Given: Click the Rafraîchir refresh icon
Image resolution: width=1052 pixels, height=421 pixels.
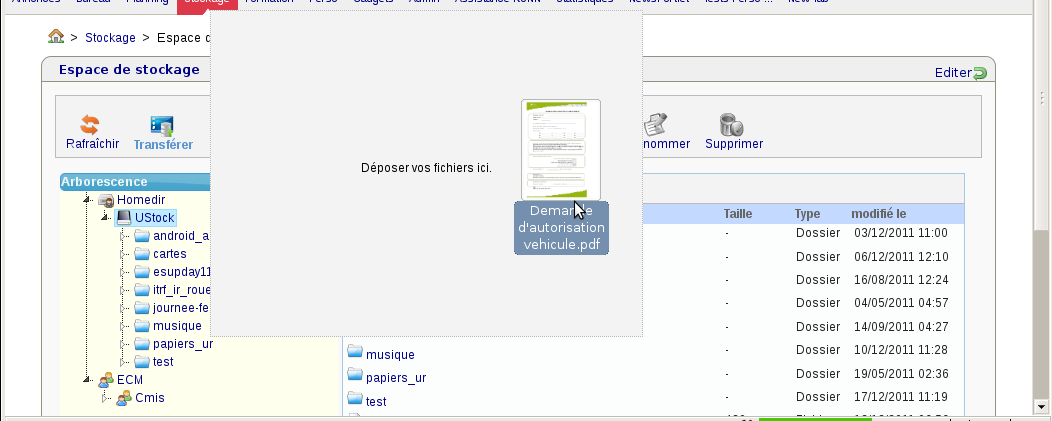Looking at the screenshot, I should [90, 125].
